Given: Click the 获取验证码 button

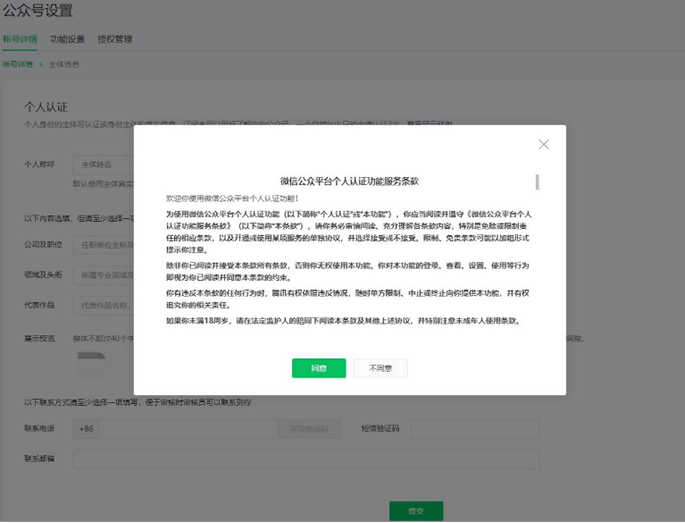Looking at the screenshot, I should (x=309, y=429).
